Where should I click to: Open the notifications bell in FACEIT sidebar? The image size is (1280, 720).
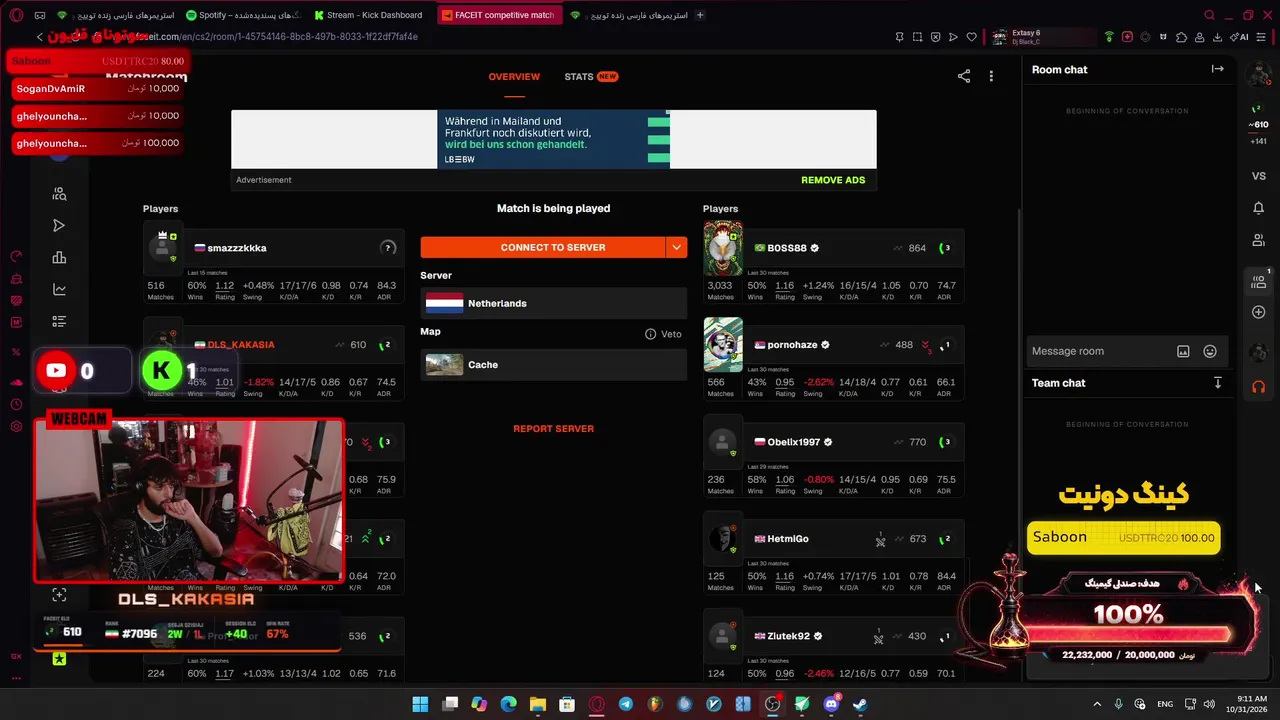[x=1259, y=208]
